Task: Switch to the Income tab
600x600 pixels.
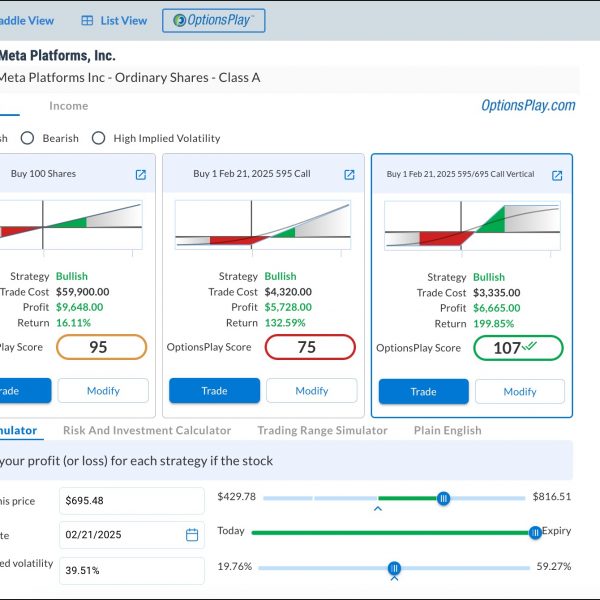Action: pyautogui.click(x=68, y=106)
